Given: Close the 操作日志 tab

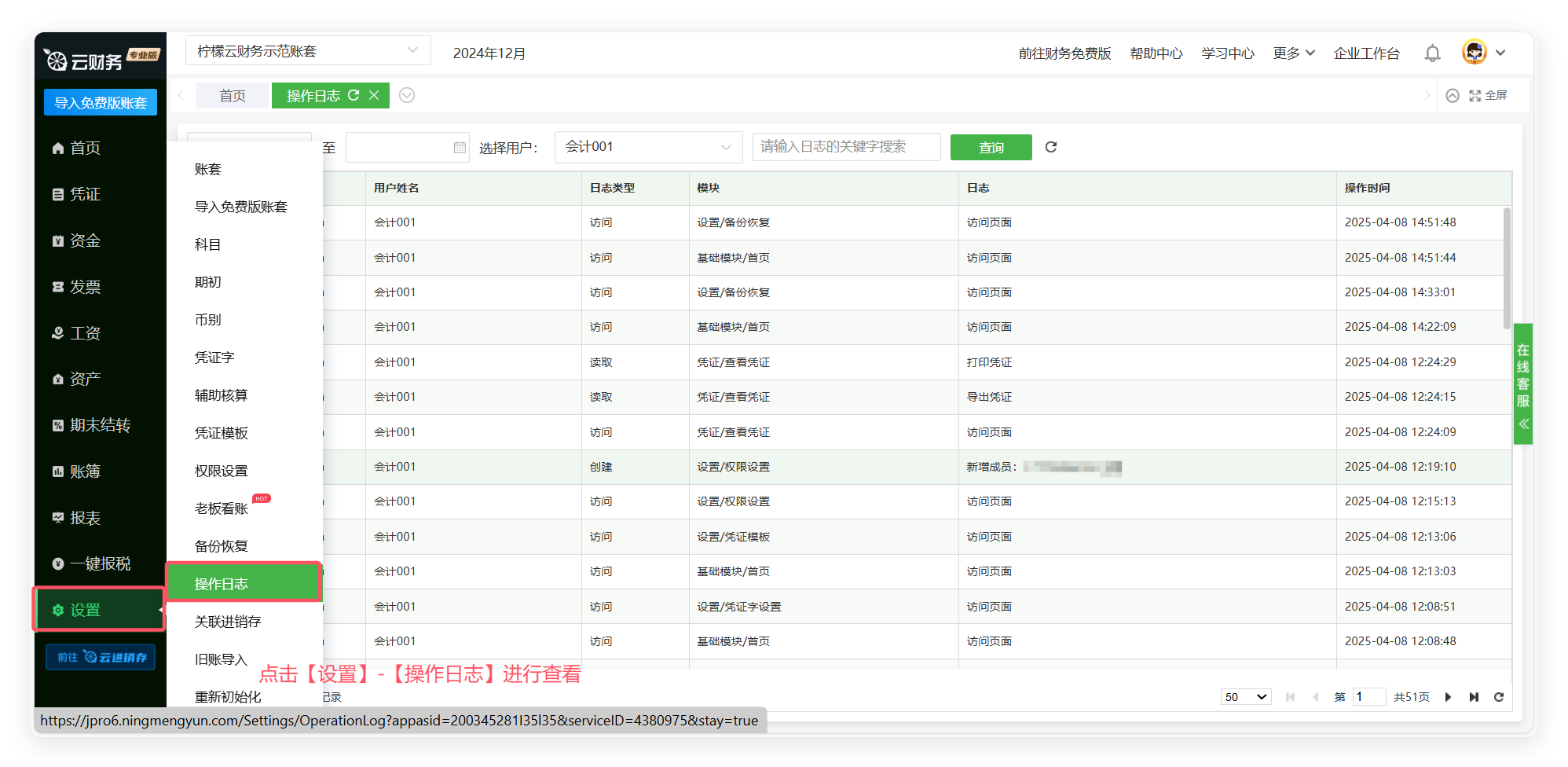Looking at the screenshot, I should [374, 95].
